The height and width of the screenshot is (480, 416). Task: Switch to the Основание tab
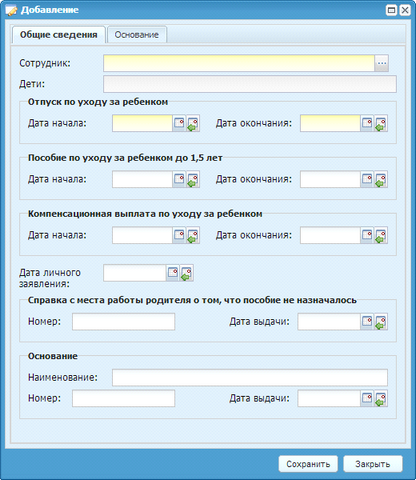click(x=137, y=35)
